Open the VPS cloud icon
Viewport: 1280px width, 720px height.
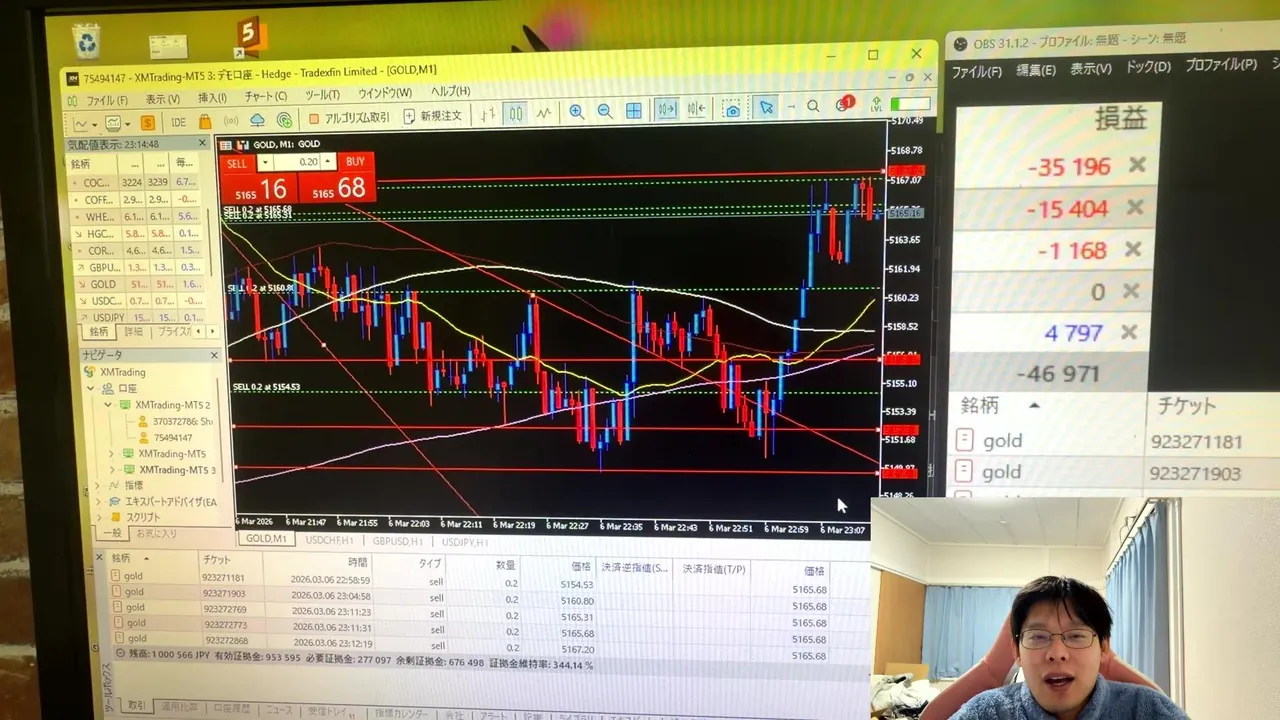(257, 121)
